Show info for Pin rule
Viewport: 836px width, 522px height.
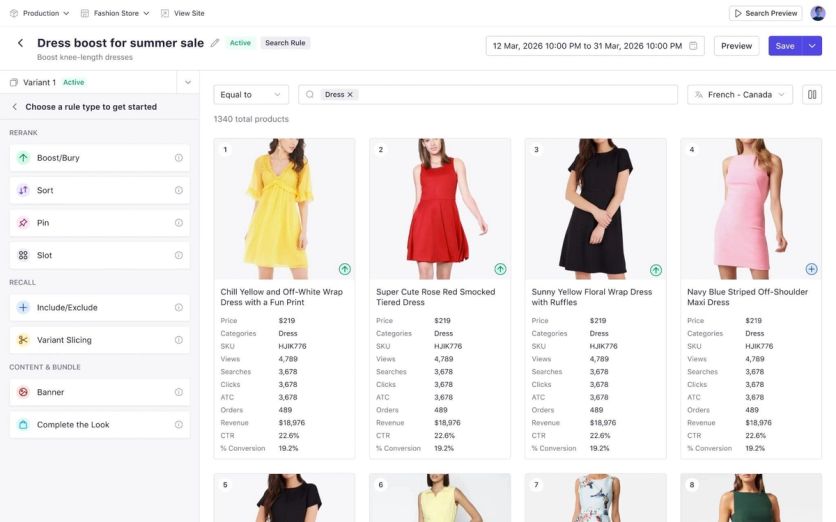179,223
